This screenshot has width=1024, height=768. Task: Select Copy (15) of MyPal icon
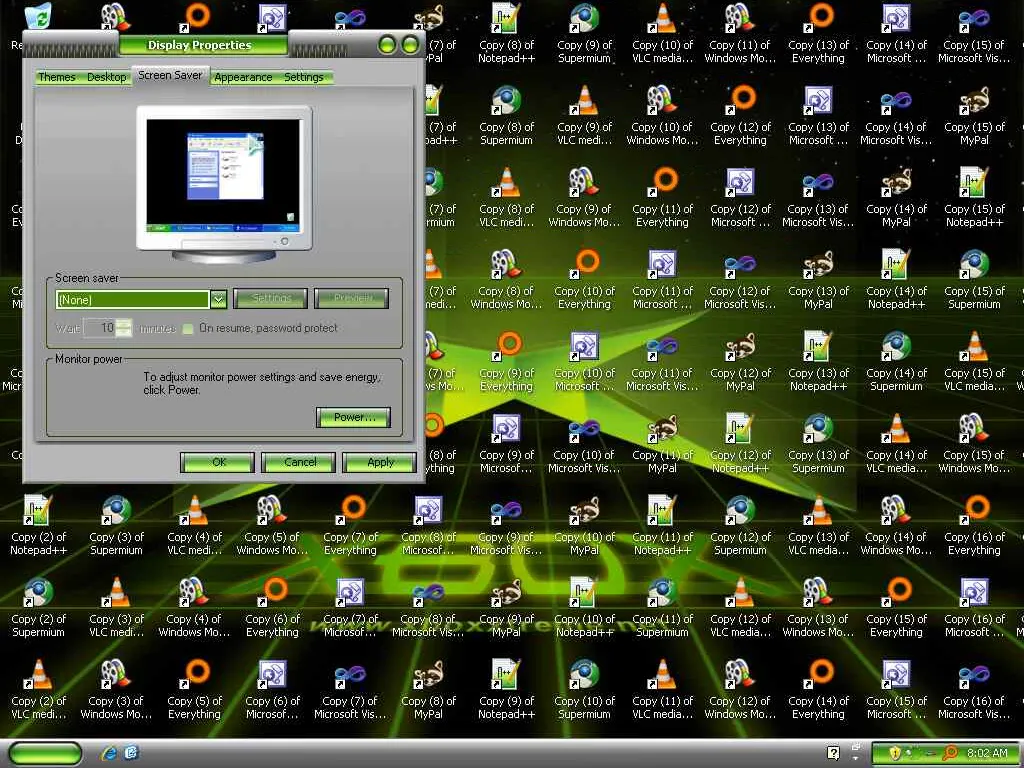[x=974, y=101]
